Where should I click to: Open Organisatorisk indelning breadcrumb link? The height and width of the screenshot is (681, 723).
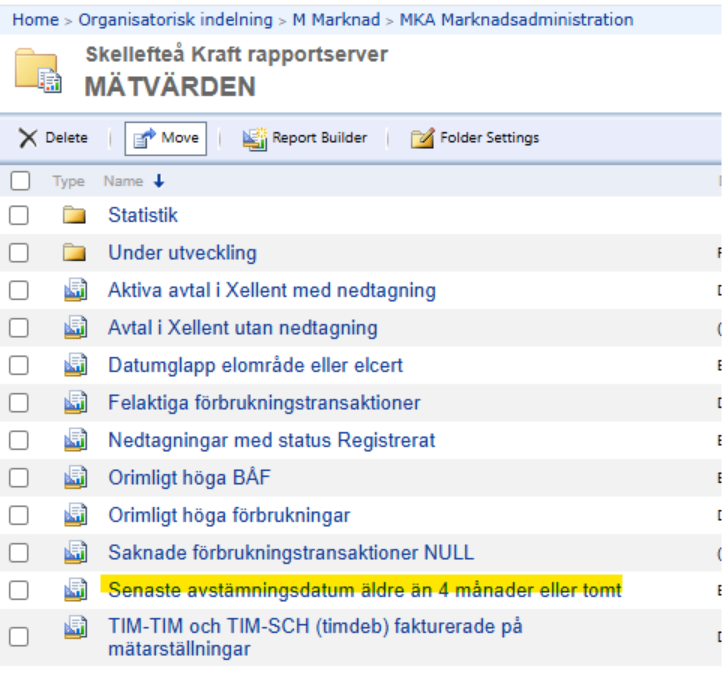pos(175,20)
